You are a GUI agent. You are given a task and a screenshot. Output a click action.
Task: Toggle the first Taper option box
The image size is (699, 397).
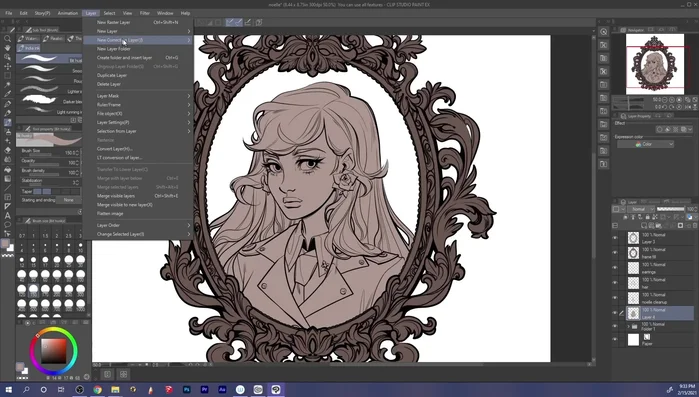(38, 192)
